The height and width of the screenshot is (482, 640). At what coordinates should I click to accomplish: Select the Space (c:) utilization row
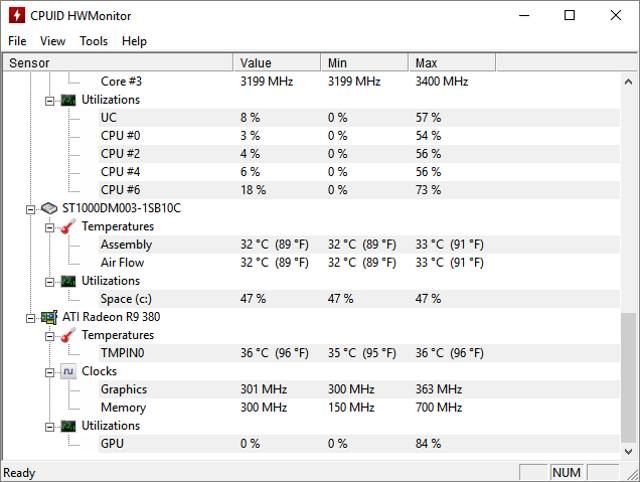click(x=131, y=299)
